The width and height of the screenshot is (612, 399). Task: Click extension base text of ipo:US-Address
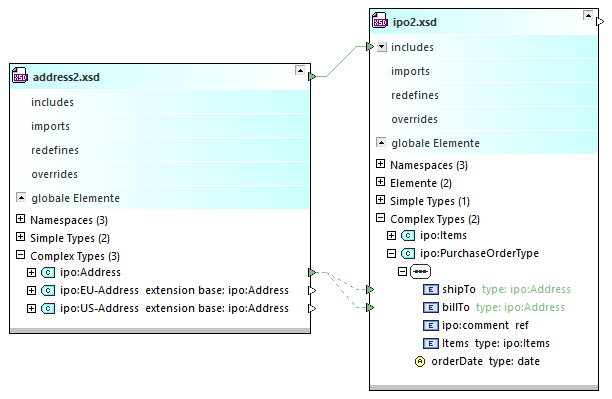coord(217,308)
